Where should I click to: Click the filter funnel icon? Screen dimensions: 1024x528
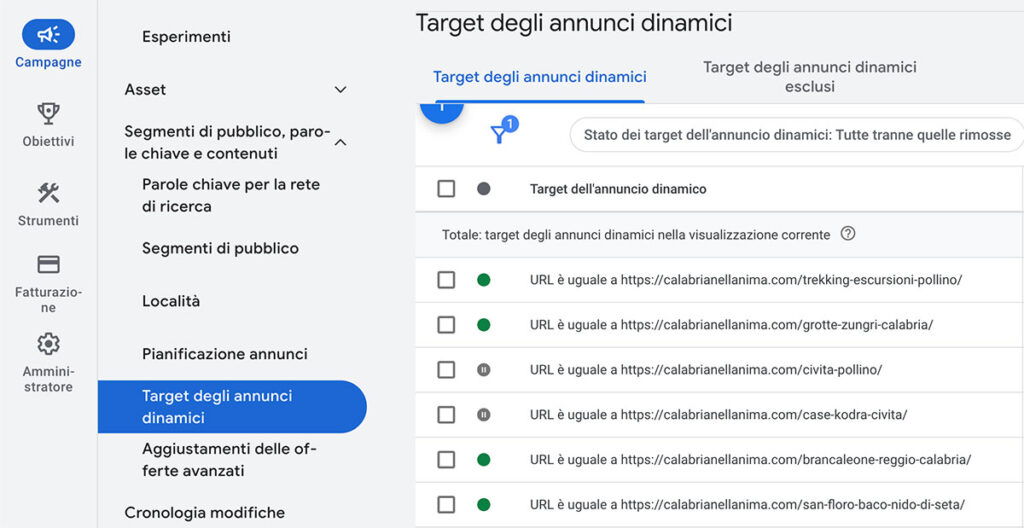click(499, 134)
